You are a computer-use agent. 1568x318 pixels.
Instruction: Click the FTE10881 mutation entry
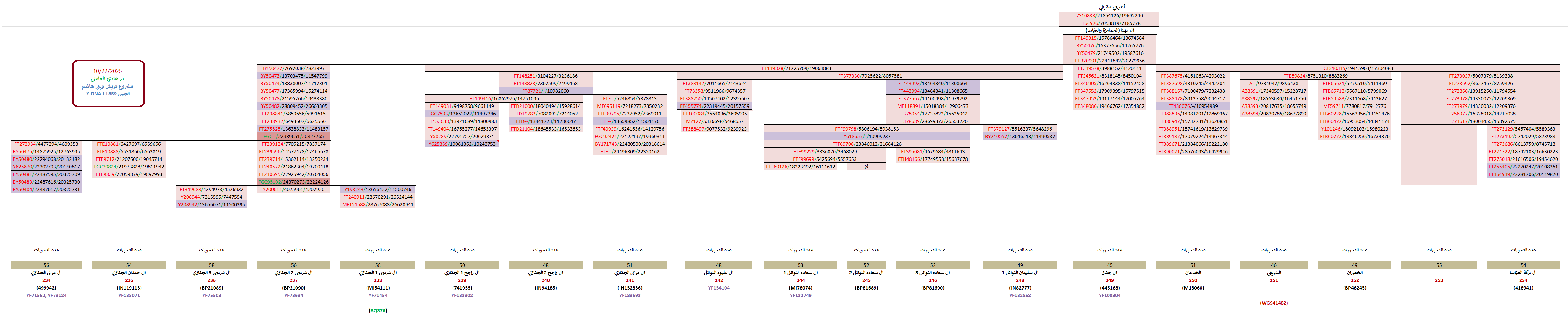[x=128, y=144]
